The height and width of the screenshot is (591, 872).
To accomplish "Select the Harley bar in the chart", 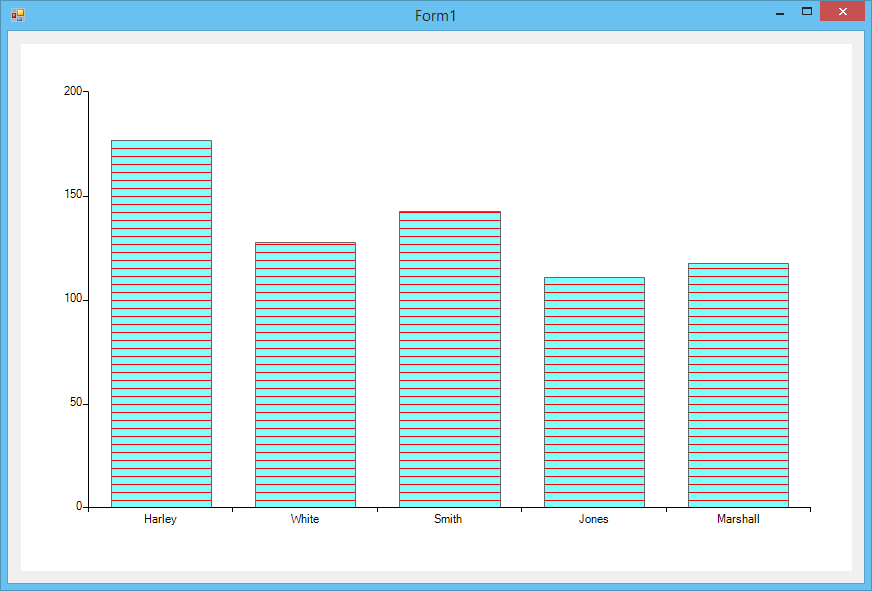I will (x=161, y=324).
